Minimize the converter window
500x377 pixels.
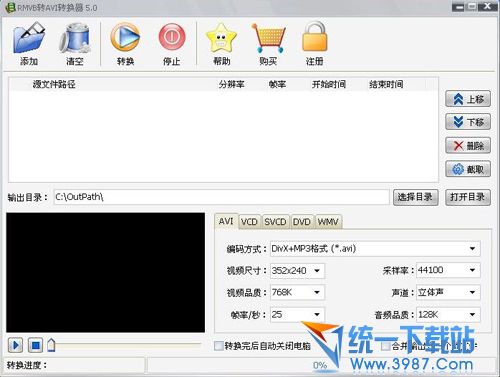(458, 7)
